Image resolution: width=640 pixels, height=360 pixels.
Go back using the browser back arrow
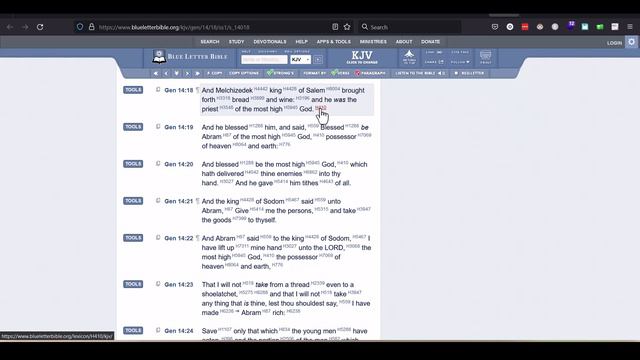(x=10, y=27)
